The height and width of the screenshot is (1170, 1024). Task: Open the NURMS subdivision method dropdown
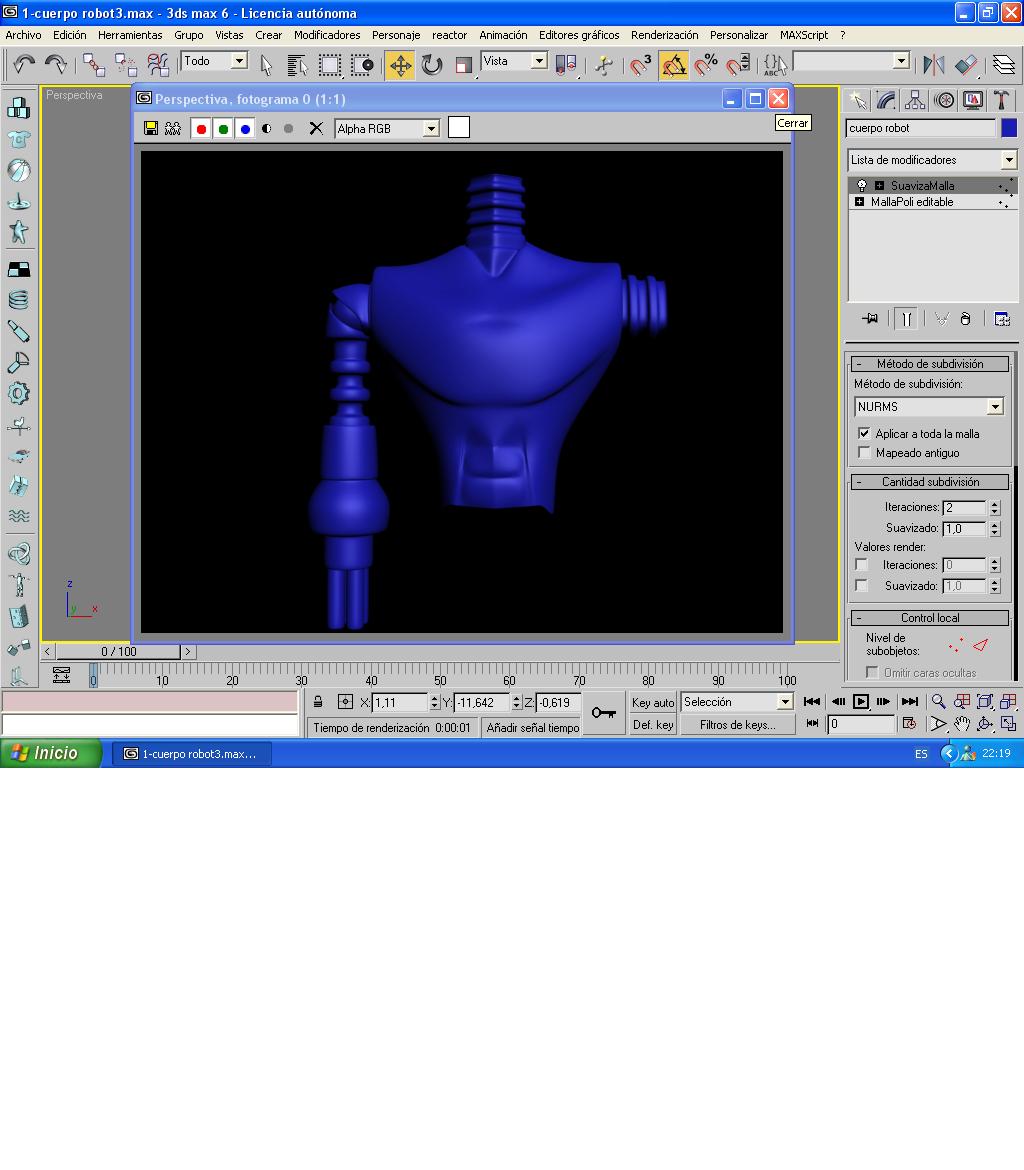[995, 407]
